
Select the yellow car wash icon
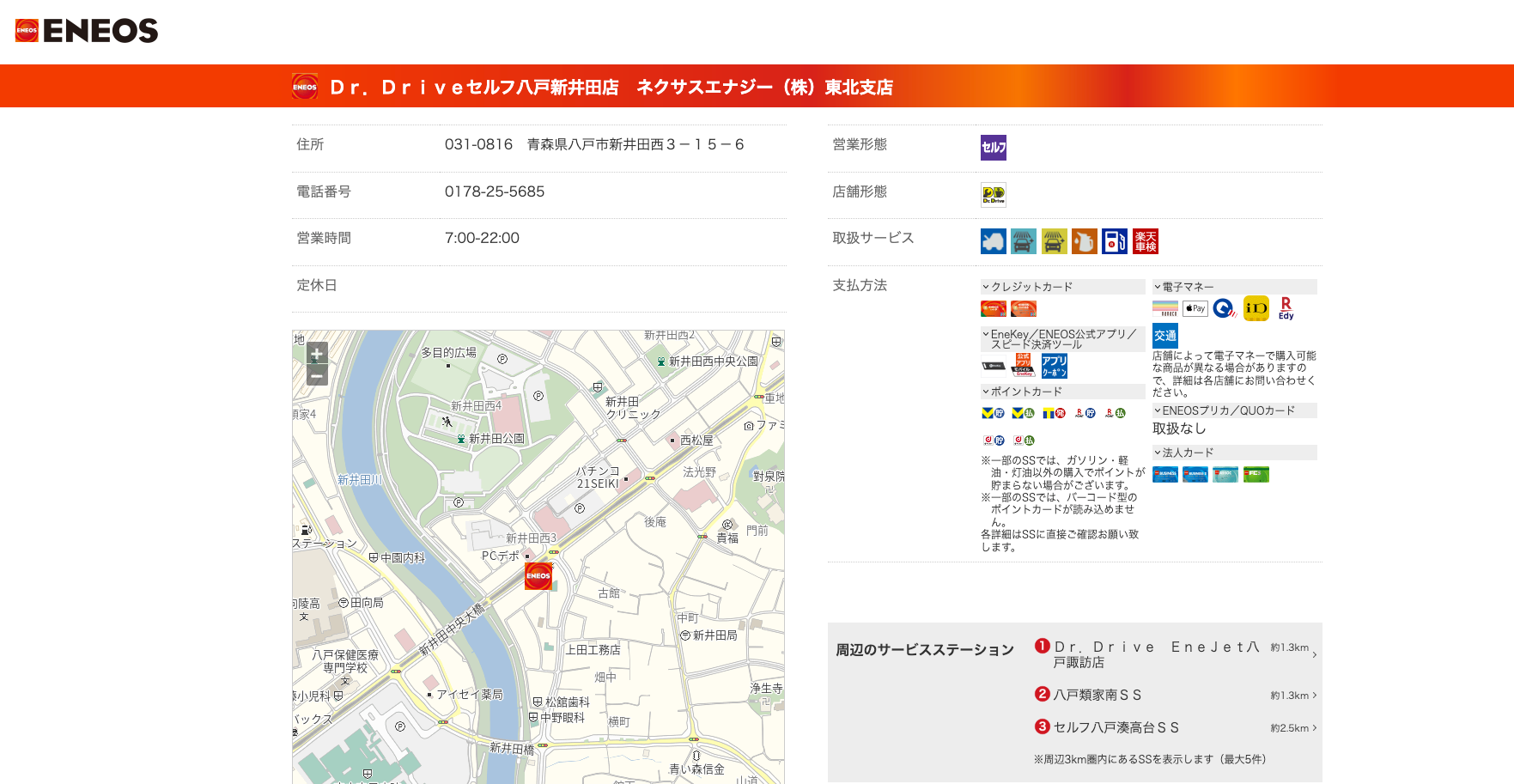pyautogui.click(x=1055, y=241)
